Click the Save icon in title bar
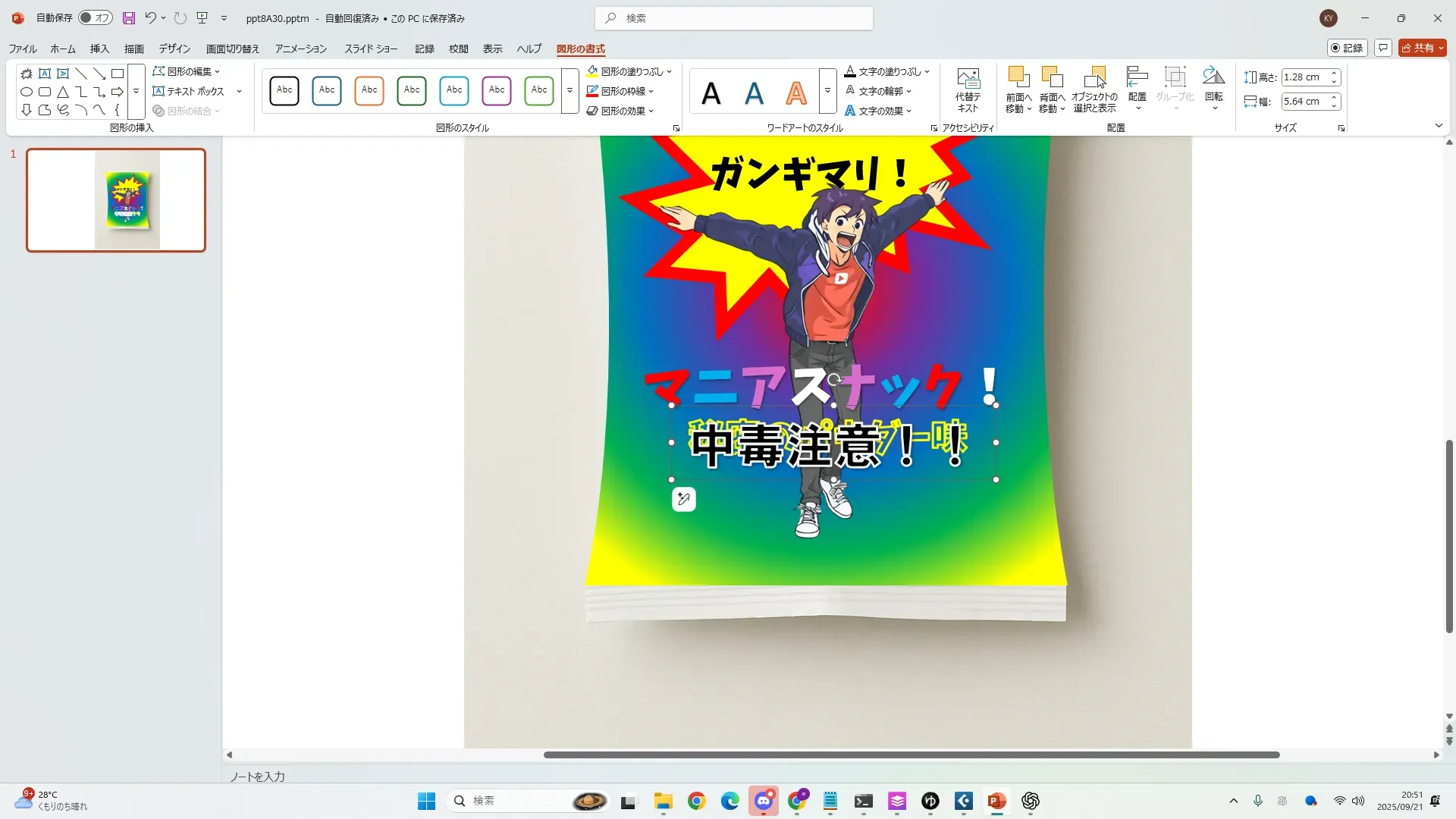Image resolution: width=1456 pixels, height=819 pixels. pos(129,18)
